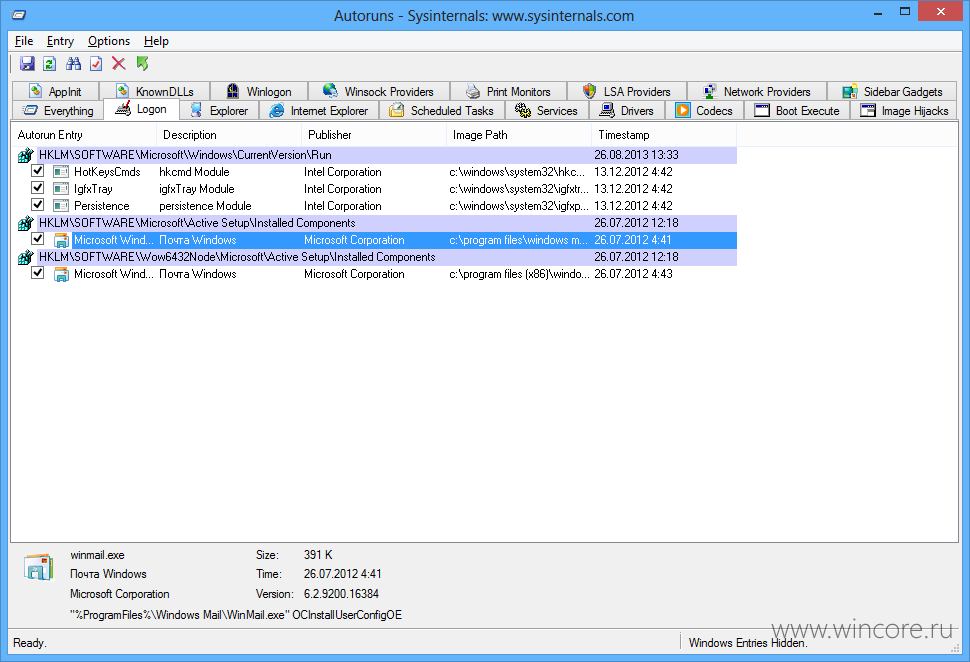Click the Save toolbar icon
The image size is (970, 662).
coord(27,63)
